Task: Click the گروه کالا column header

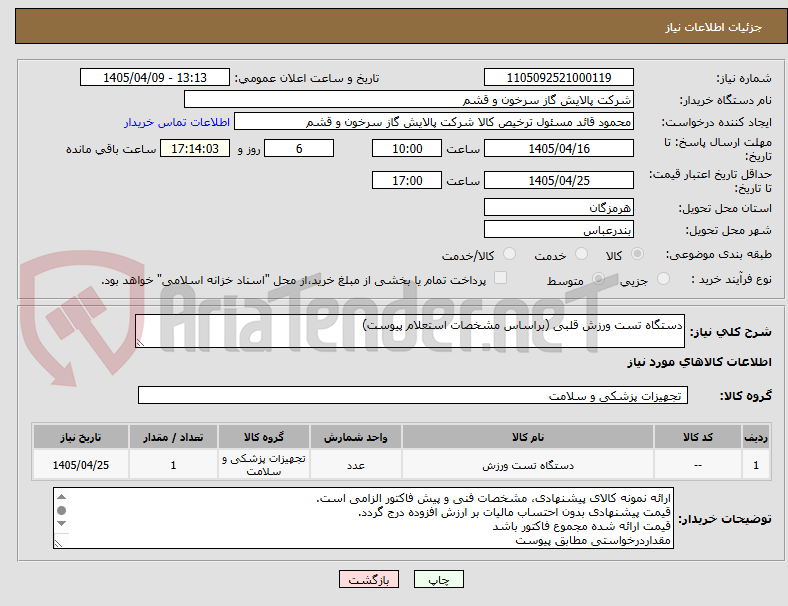Action: coord(264,437)
